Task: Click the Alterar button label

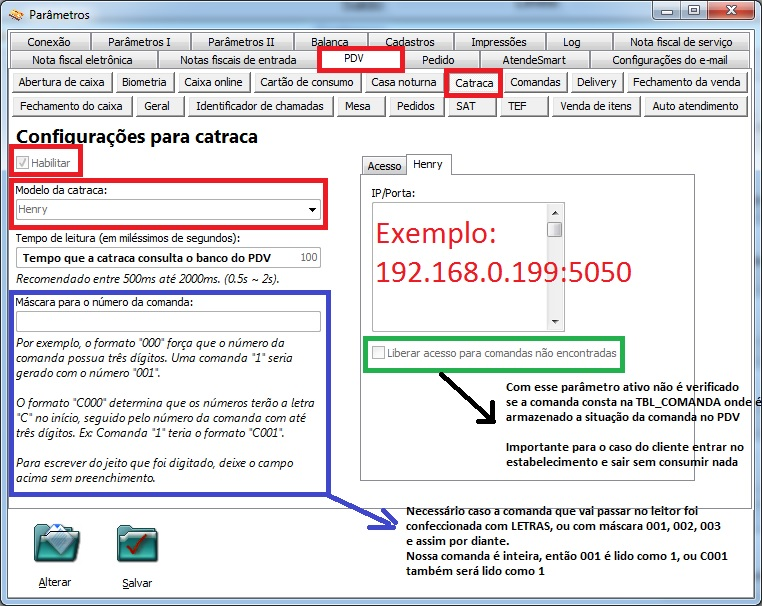Action: point(55,582)
